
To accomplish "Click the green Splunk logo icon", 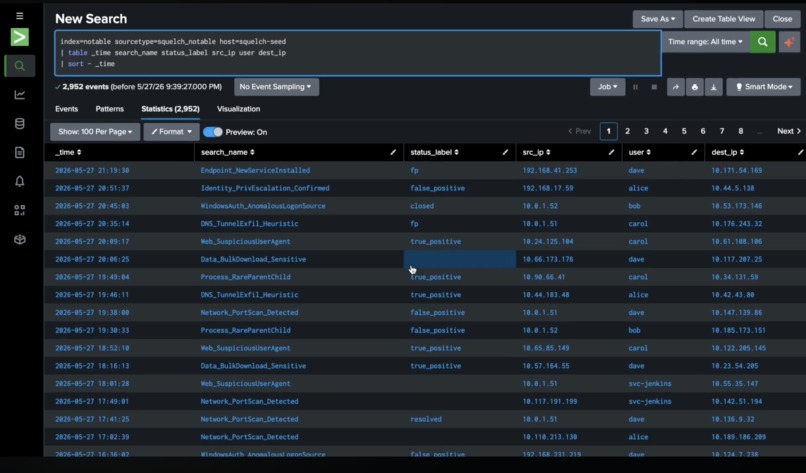I will pos(20,37).
